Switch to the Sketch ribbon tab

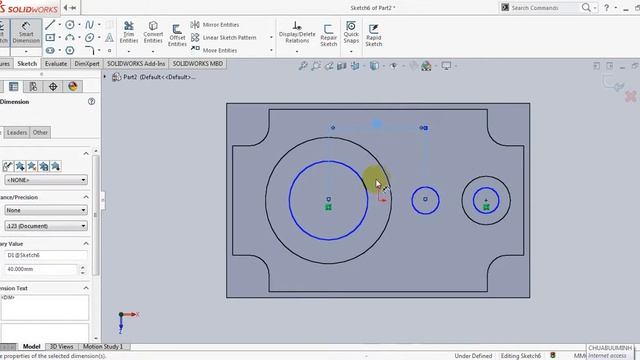click(x=27, y=64)
